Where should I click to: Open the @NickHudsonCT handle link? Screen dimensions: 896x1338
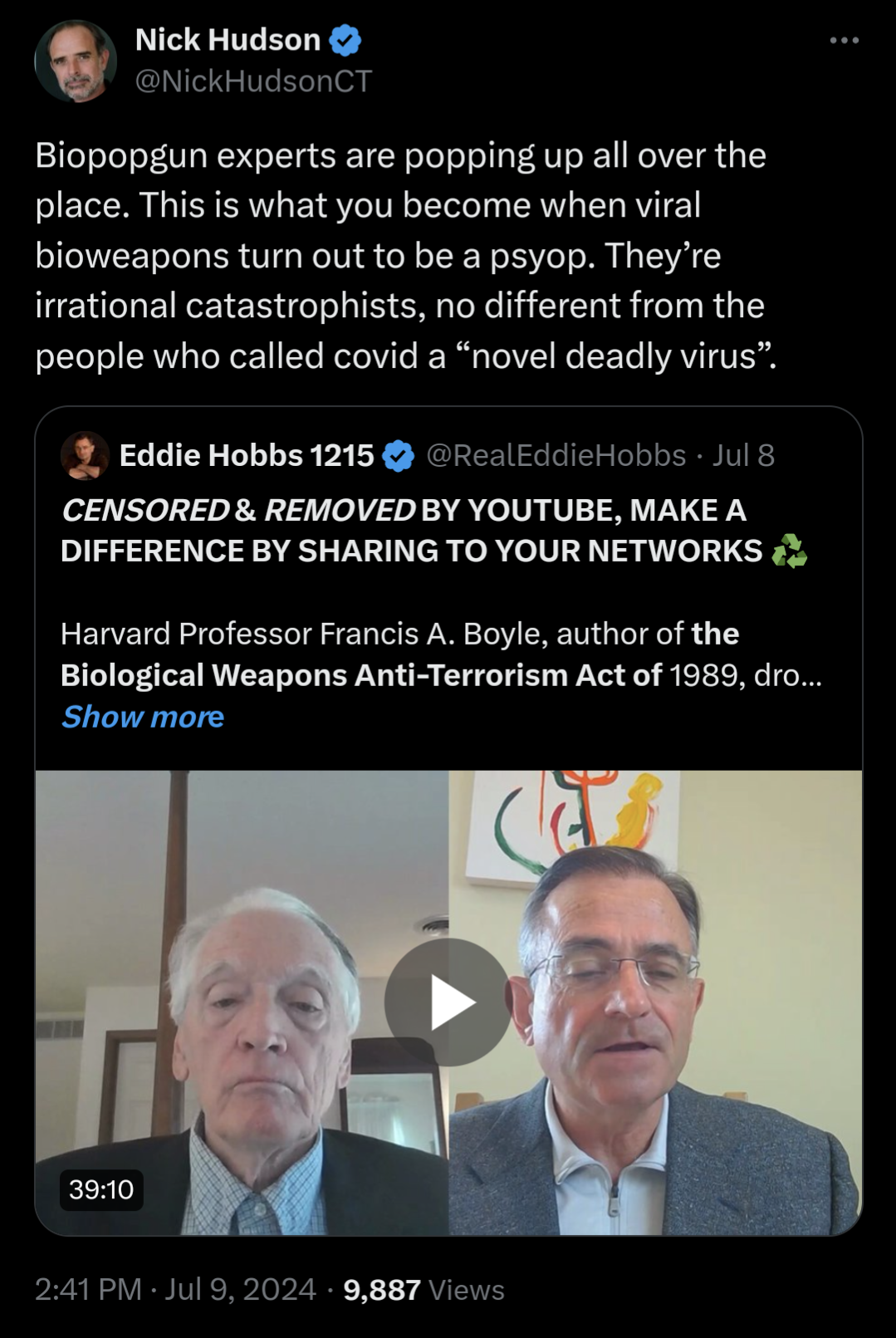click(253, 81)
